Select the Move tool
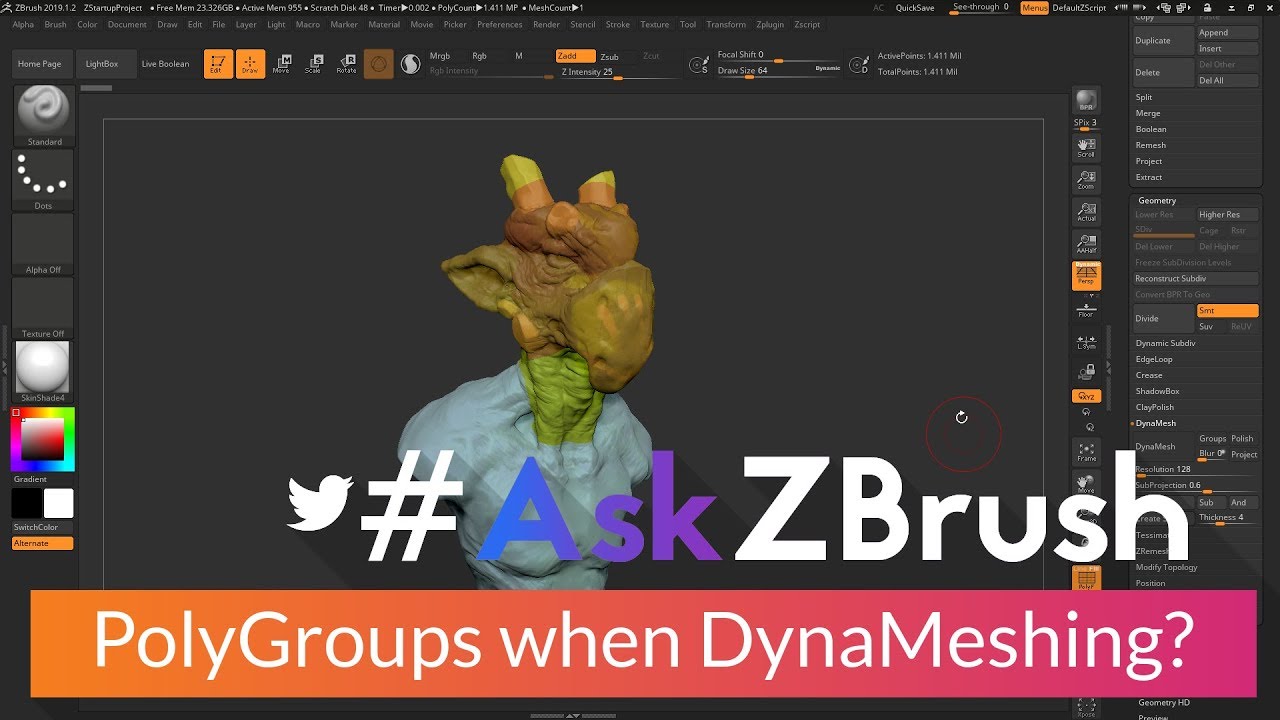The image size is (1280, 720). coord(282,64)
